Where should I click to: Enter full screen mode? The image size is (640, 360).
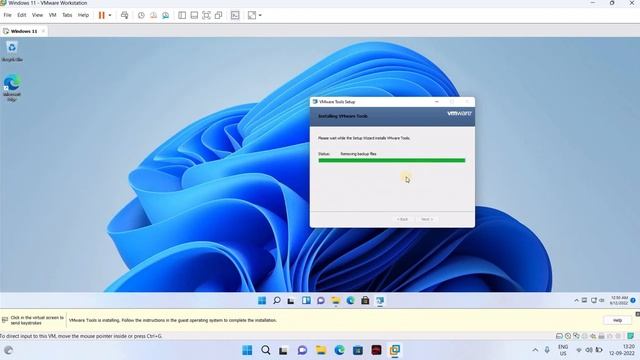[x=206, y=15]
